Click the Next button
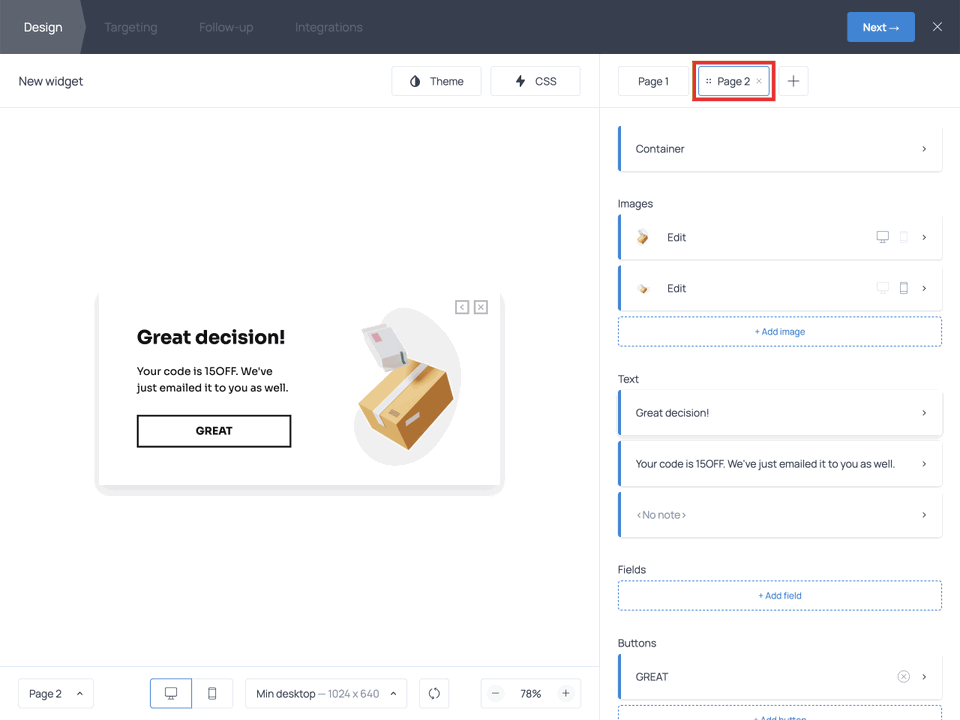 [x=881, y=27]
